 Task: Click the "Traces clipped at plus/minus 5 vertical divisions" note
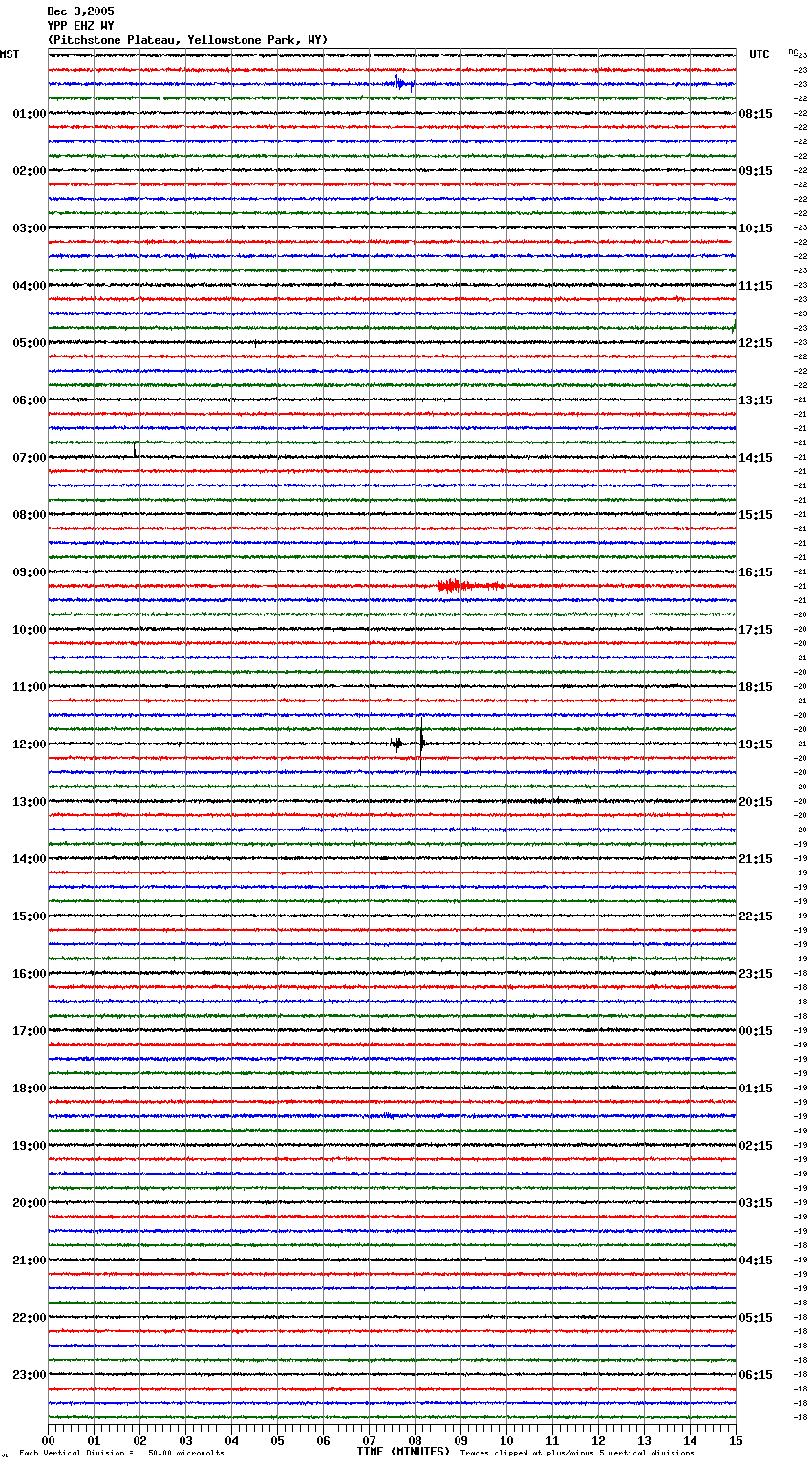577,1453
